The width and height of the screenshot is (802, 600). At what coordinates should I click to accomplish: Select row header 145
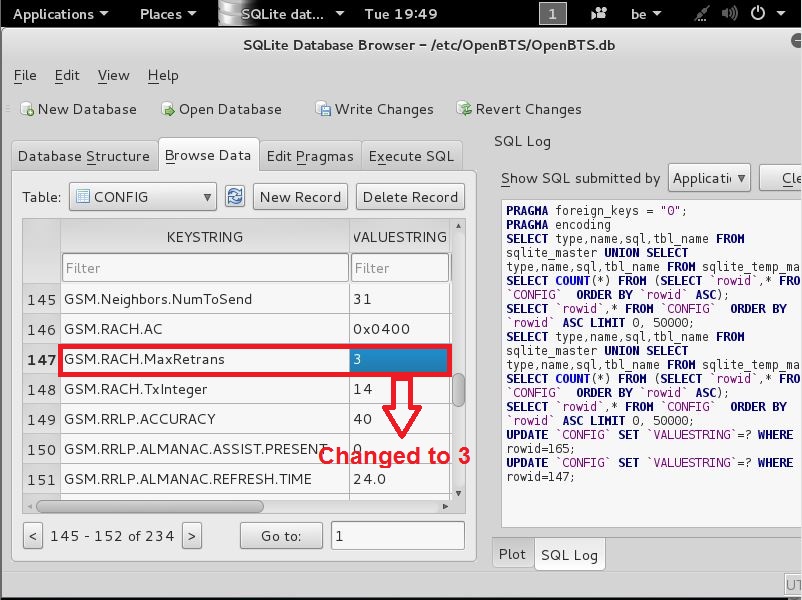tap(41, 299)
